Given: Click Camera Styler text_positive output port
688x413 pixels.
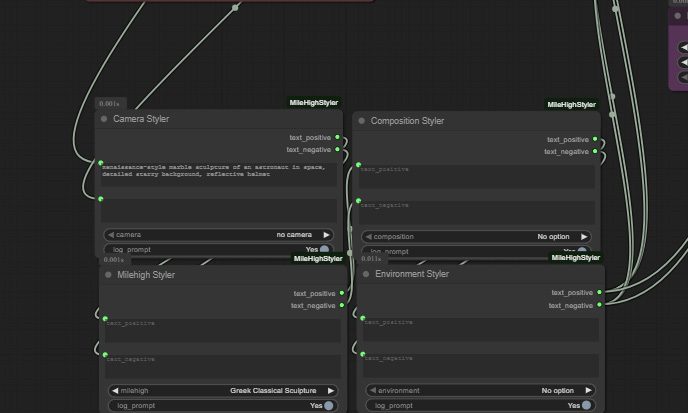Looking at the screenshot, I should tap(337, 137).
